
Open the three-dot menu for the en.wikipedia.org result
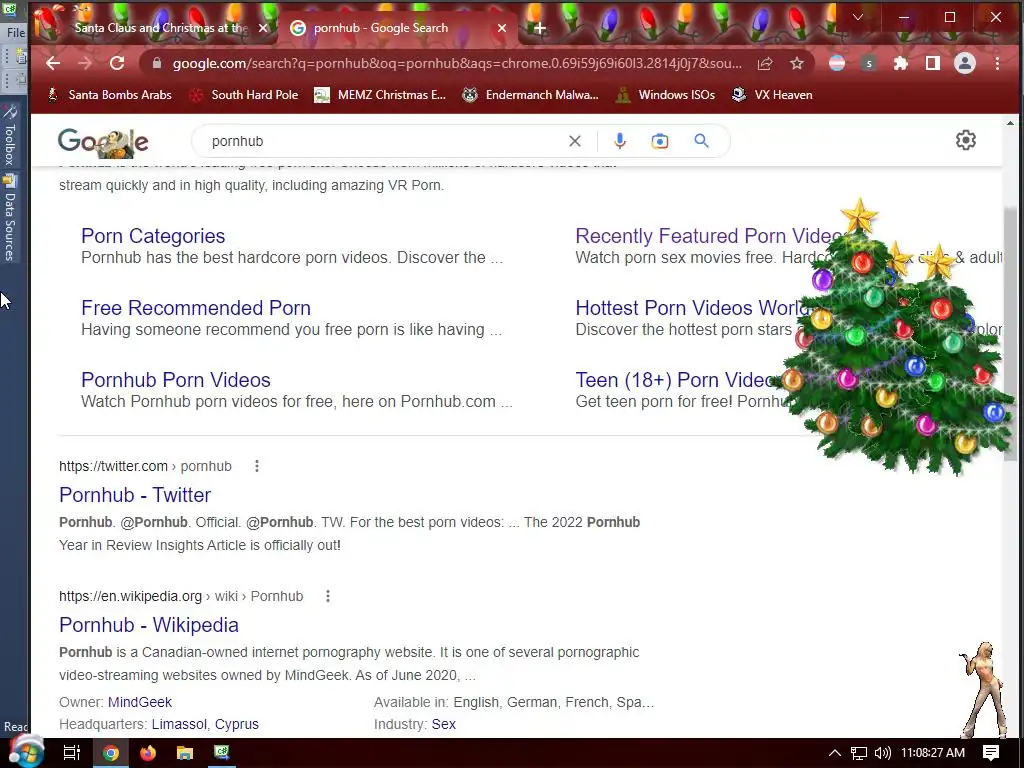tap(328, 596)
